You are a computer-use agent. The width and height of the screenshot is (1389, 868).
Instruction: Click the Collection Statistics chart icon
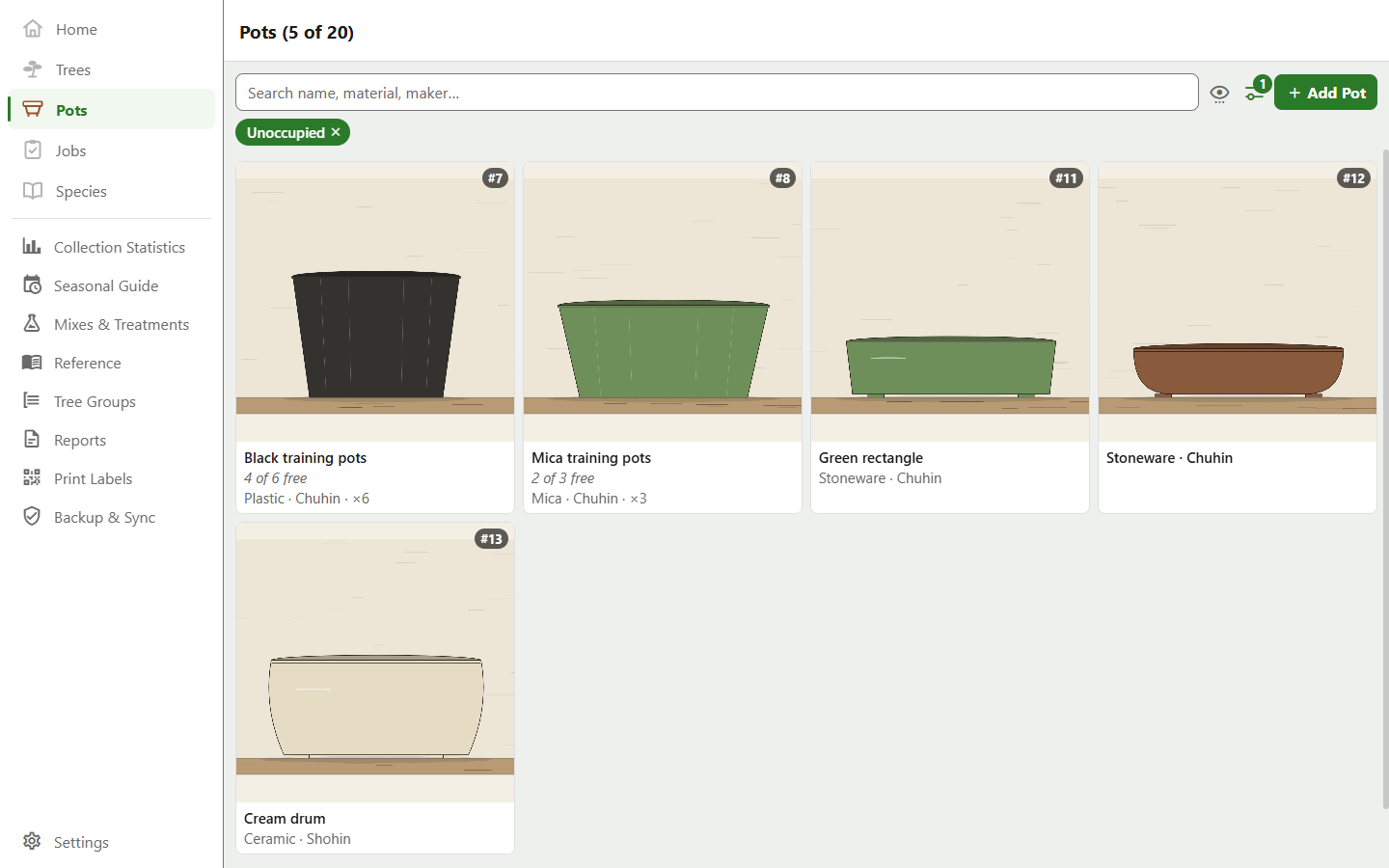32,247
